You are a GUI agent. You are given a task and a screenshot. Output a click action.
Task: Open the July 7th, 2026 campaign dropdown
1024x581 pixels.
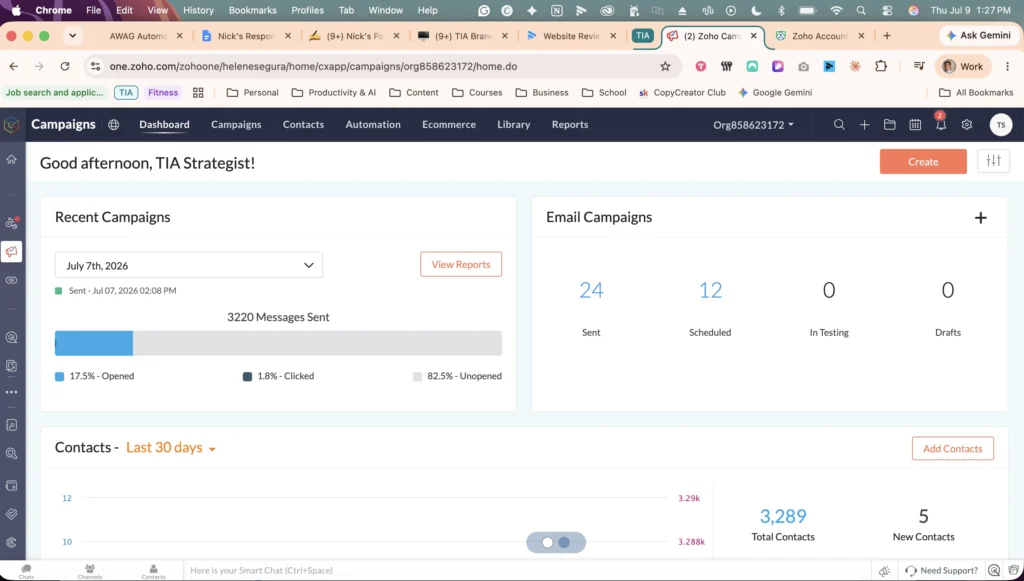pos(189,265)
